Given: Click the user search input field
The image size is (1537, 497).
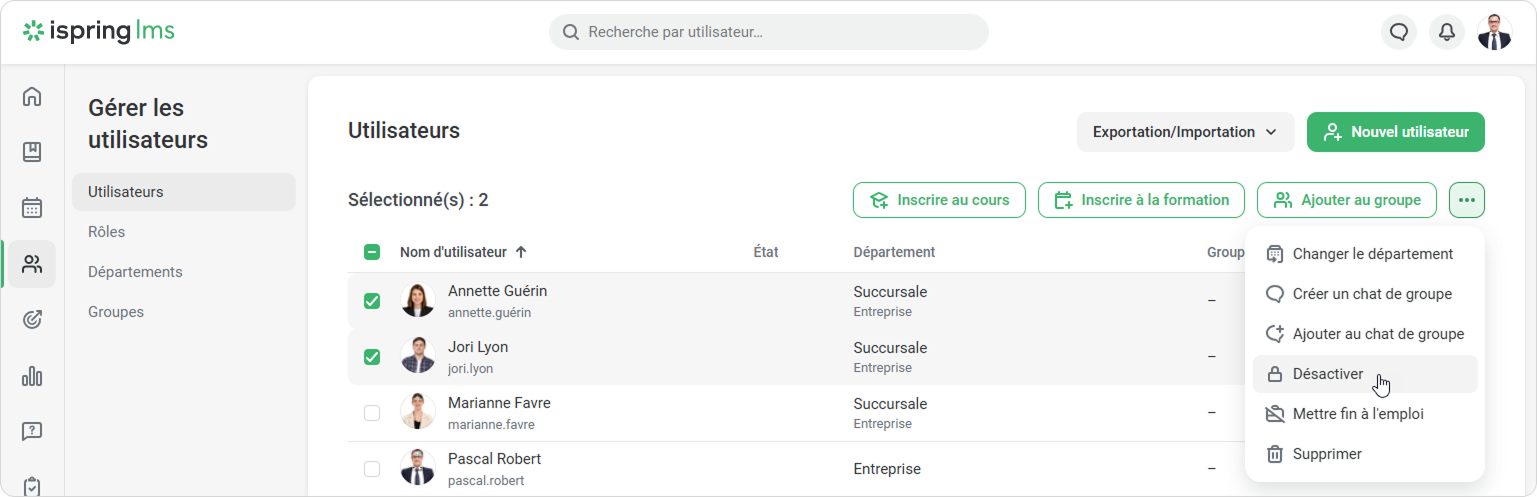Looking at the screenshot, I should pyautogui.click(x=768, y=32).
